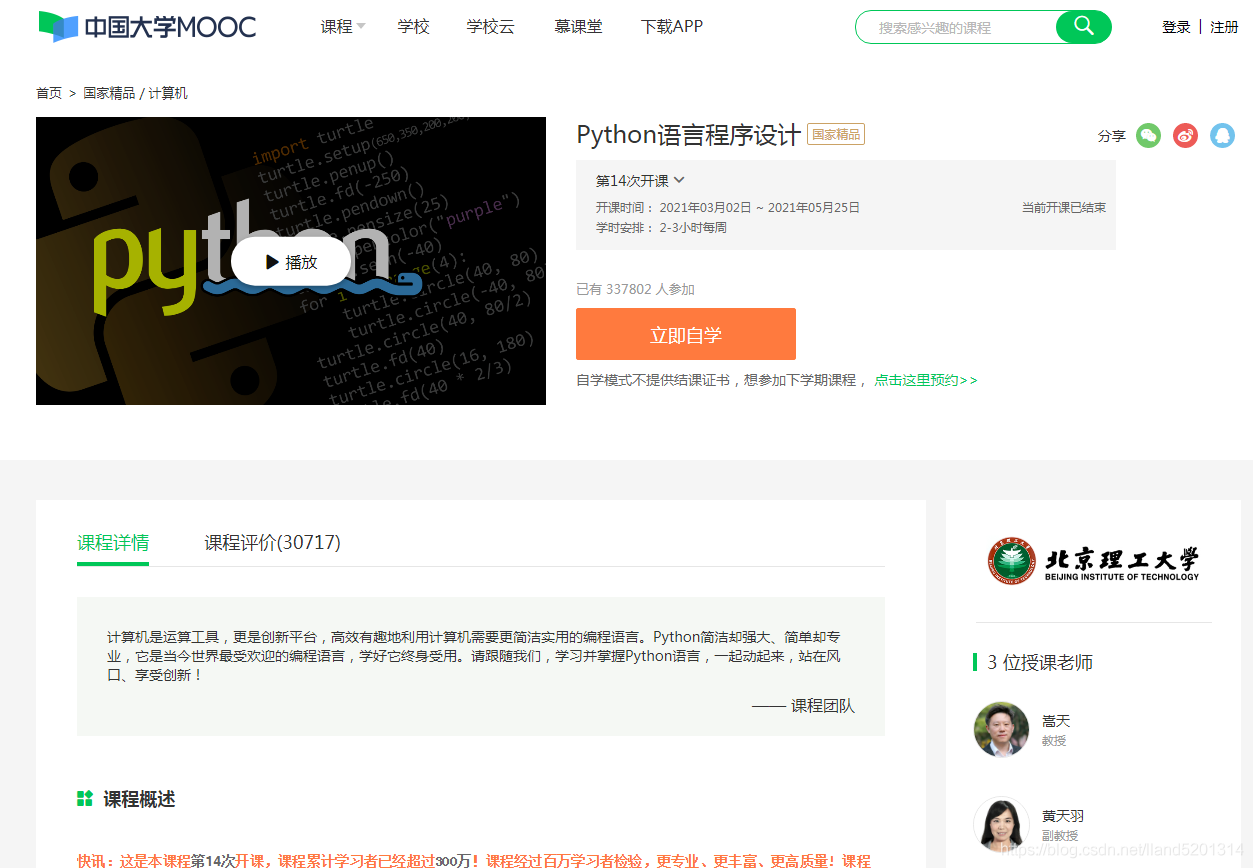Click the Beijing Institute of Technology logo

(1093, 561)
